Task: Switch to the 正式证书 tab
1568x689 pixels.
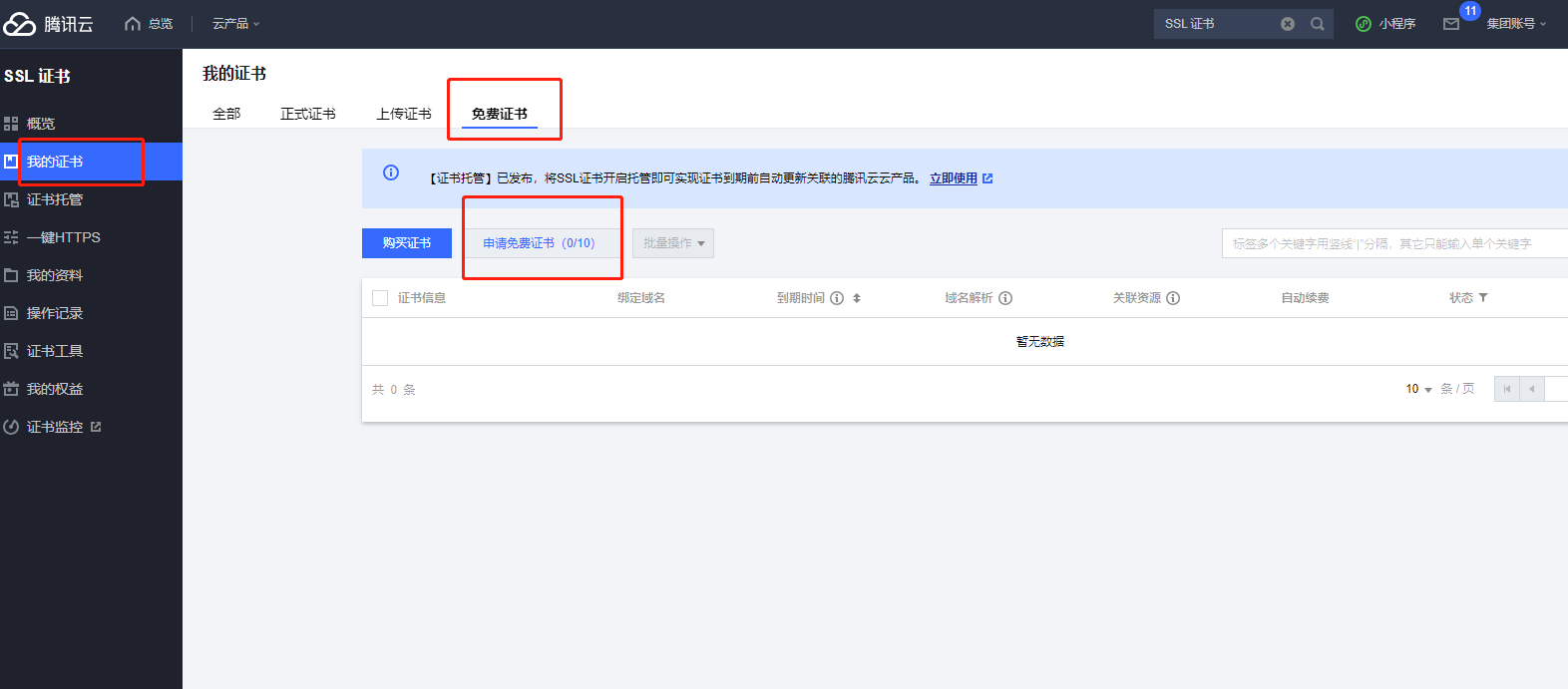Action: [307, 114]
